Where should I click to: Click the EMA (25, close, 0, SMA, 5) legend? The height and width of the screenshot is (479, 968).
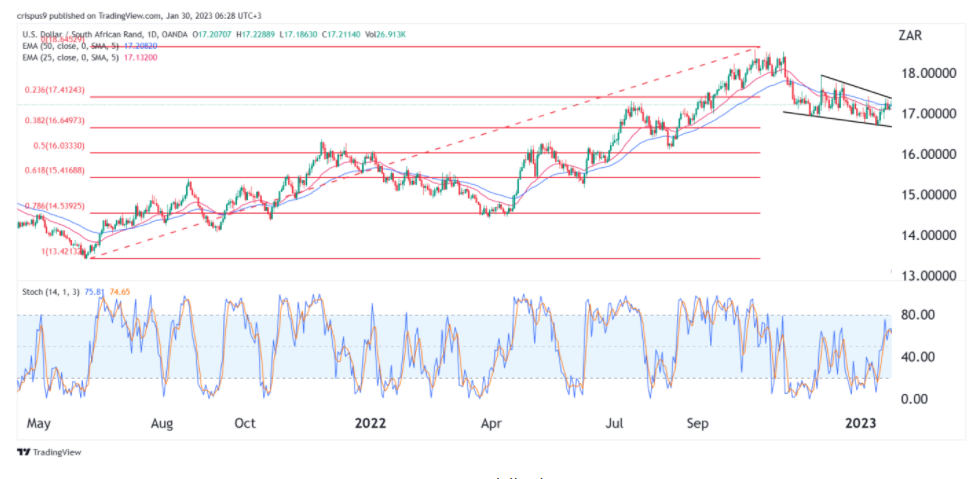click(70, 57)
